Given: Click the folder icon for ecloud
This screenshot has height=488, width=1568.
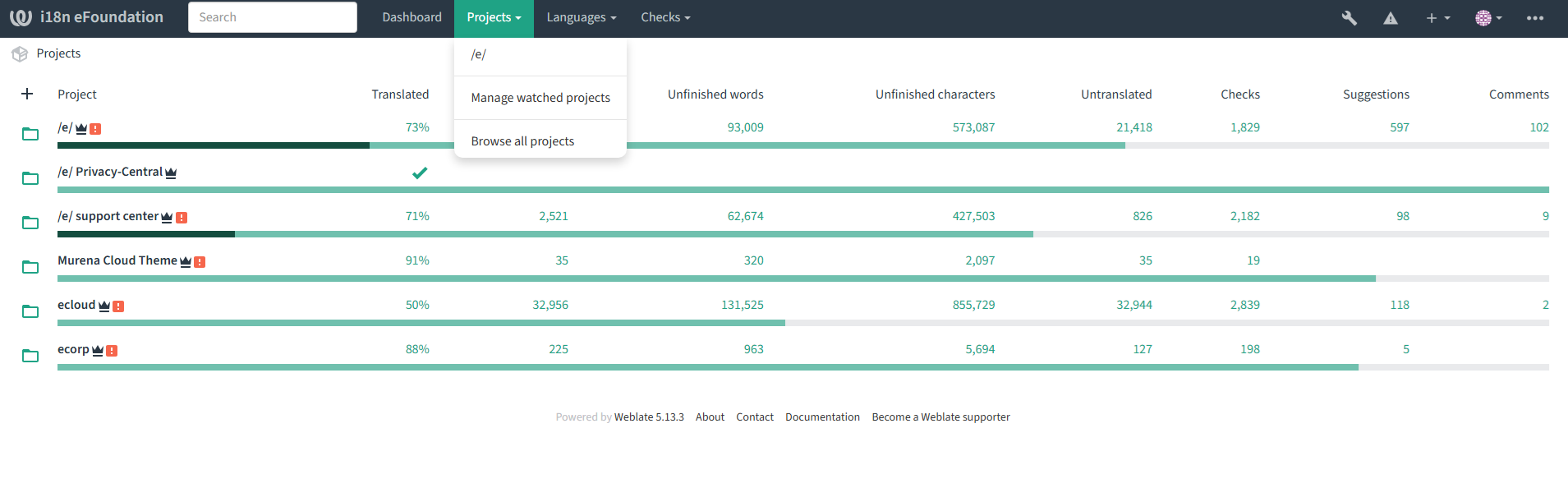Looking at the screenshot, I should click(30, 311).
